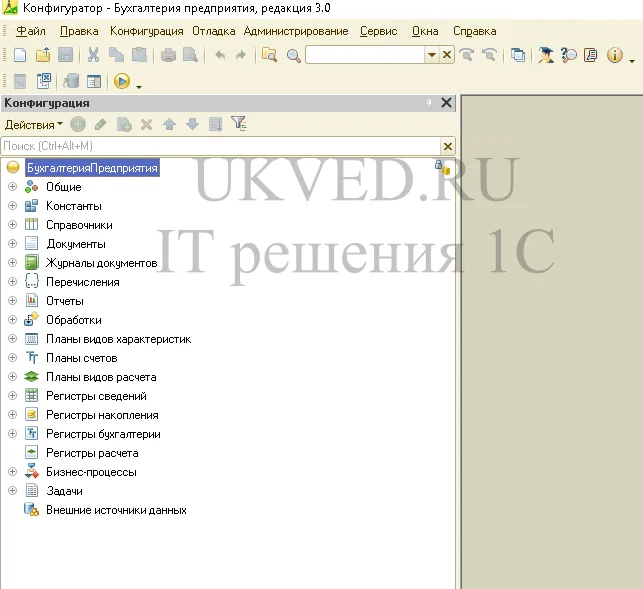Click the toolbar search text field

click(365, 55)
